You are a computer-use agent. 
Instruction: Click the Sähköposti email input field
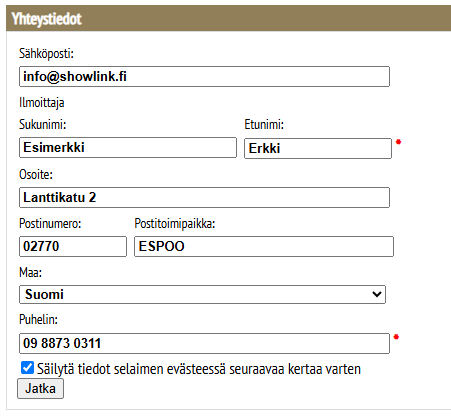pyautogui.click(x=204, y=77)
